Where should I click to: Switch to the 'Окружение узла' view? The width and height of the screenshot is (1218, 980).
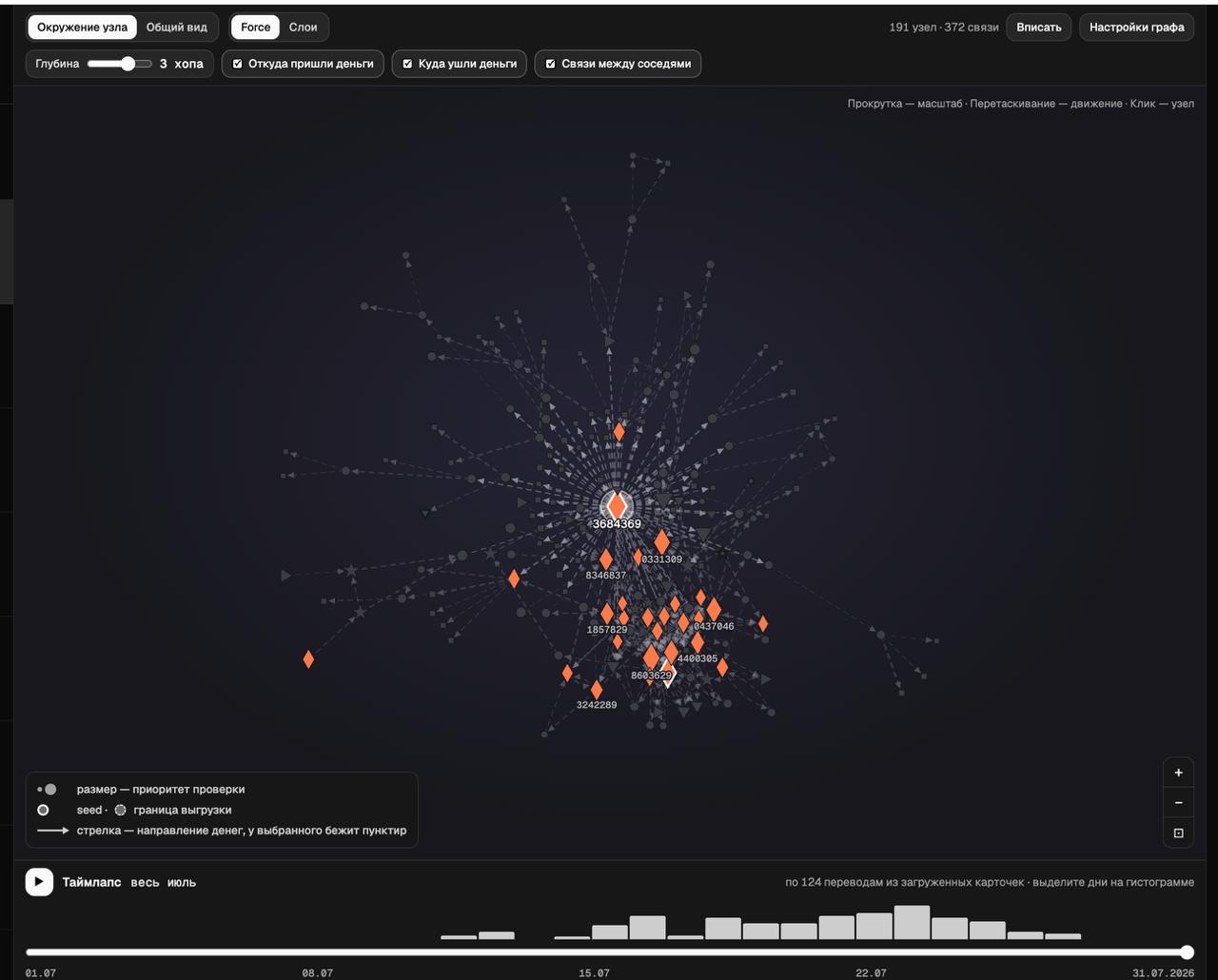82,27
